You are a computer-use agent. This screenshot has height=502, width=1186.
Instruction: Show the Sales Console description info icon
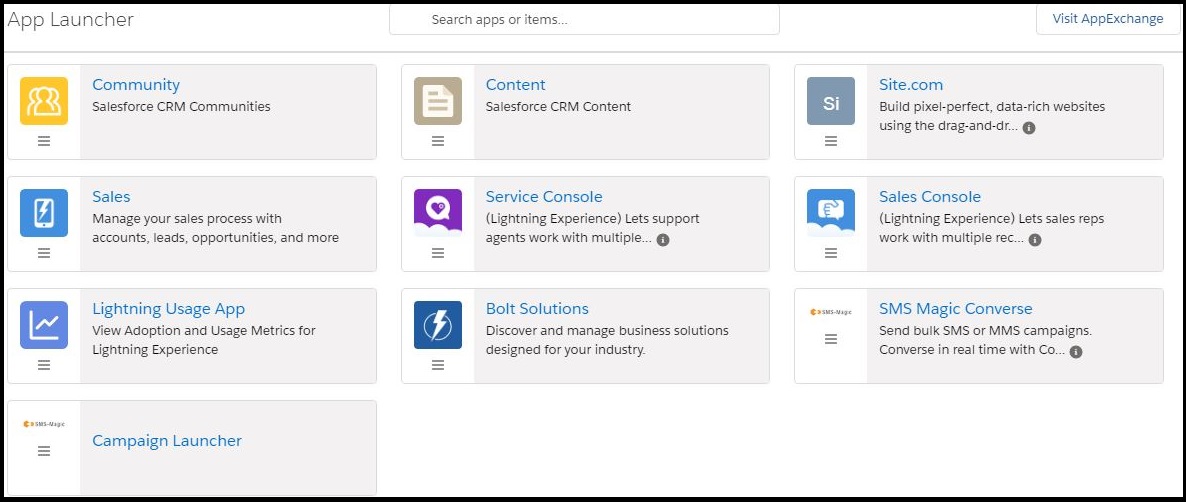(x=1035, y=240)
